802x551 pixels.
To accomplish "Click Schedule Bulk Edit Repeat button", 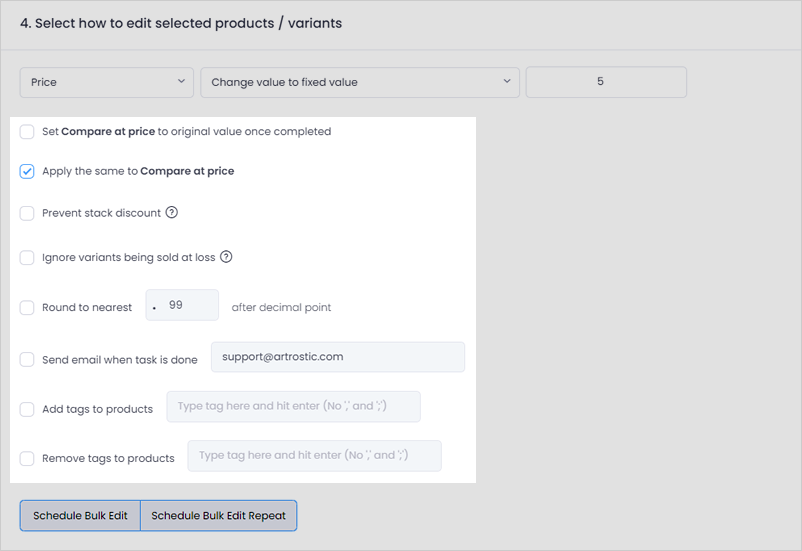I will tap(218, 516).
